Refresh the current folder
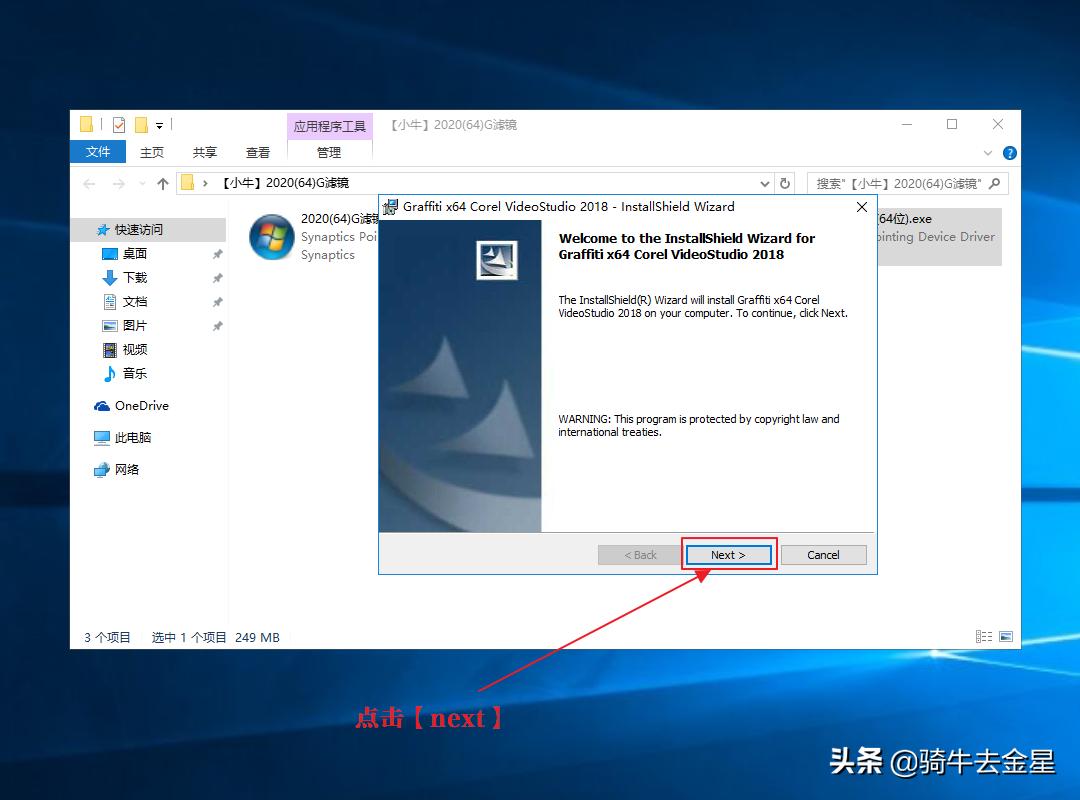The height and width of the screenshot is (800, 1080). (785, 183)
